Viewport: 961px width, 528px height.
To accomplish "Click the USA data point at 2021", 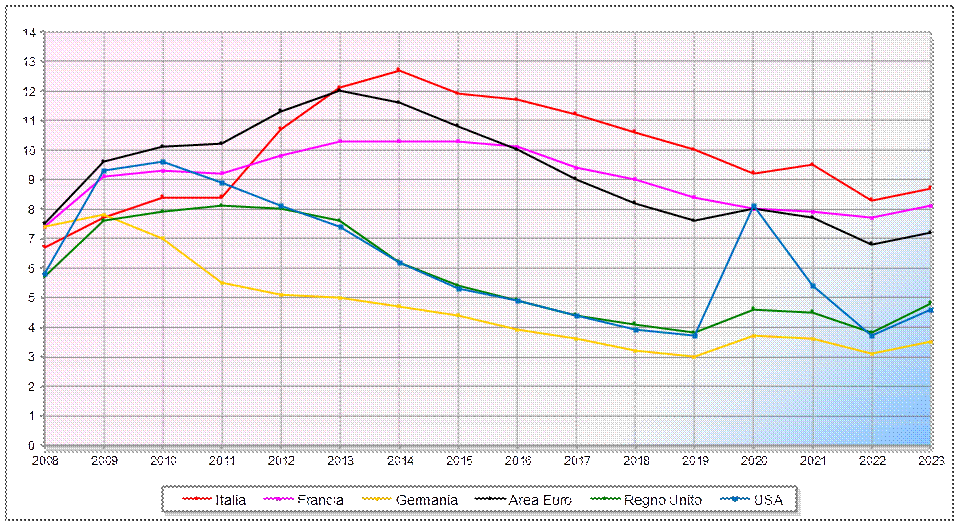I will pos(813,286).
